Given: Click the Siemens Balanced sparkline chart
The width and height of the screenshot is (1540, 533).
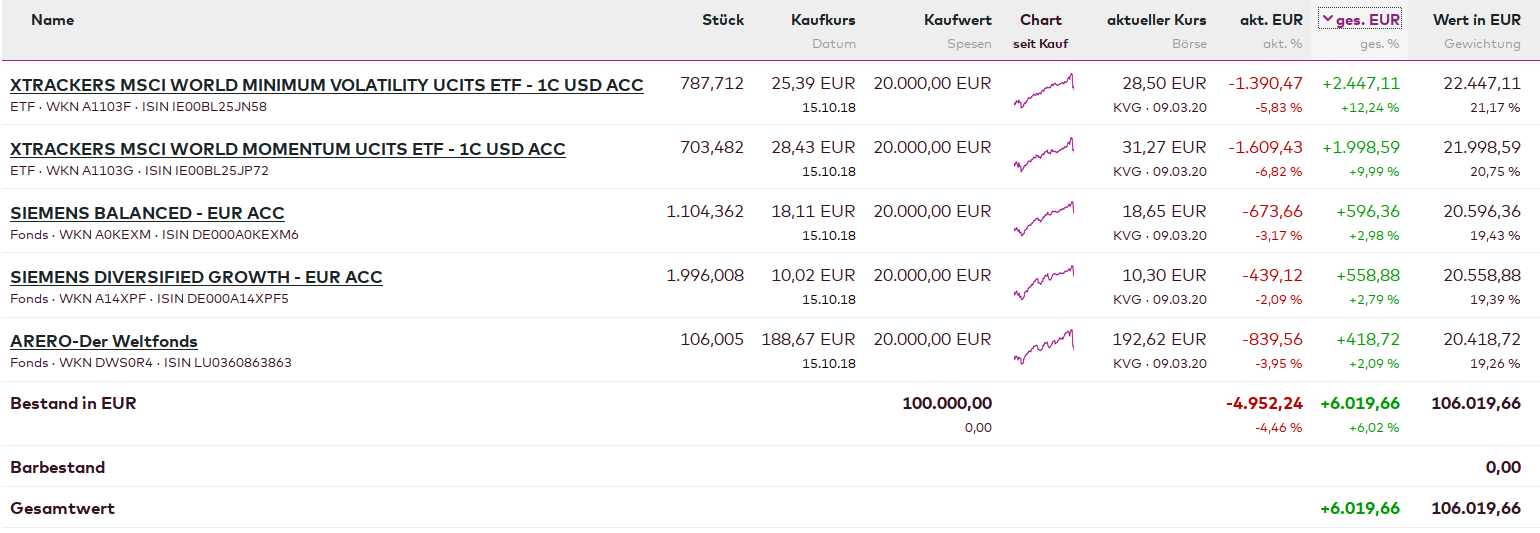Looking at the screenshot, I should pos(1043,219).
